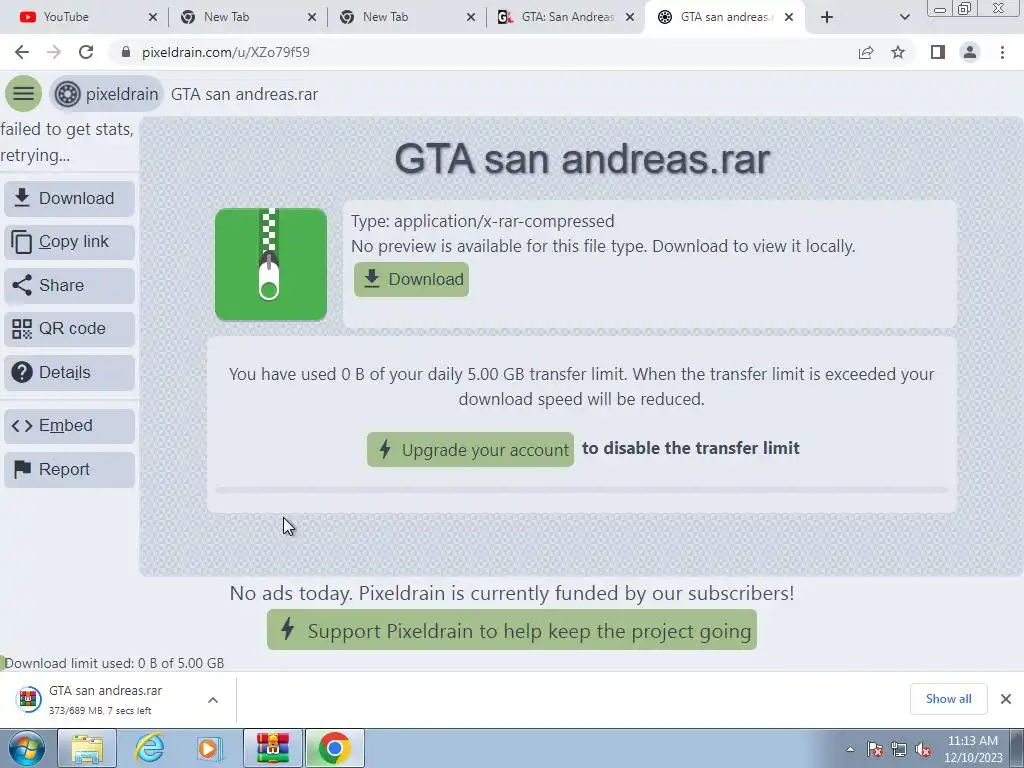The image size is (1024, 768).
Task: Click Support Pixeldrain to help keep project going
Action: coord(512,630)
